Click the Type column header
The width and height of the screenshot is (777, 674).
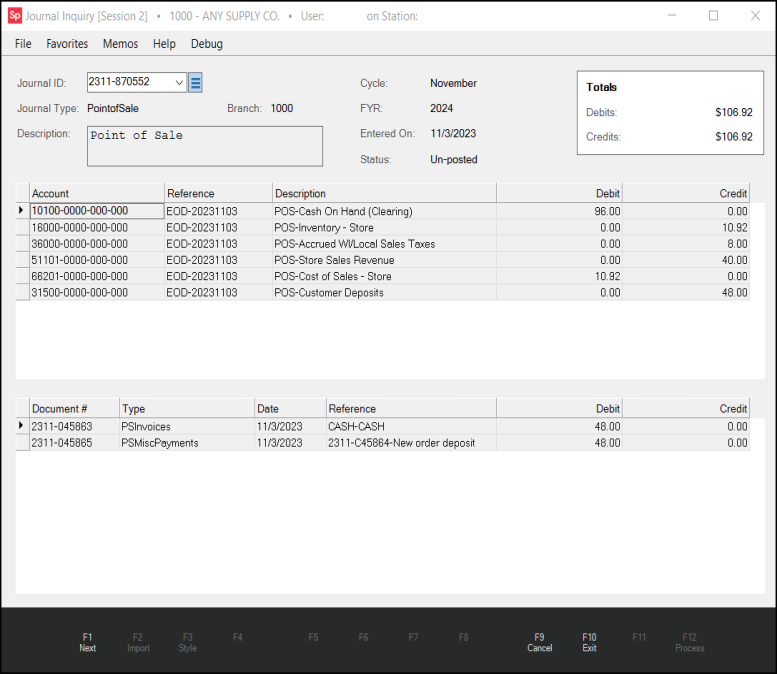(187, 408)
